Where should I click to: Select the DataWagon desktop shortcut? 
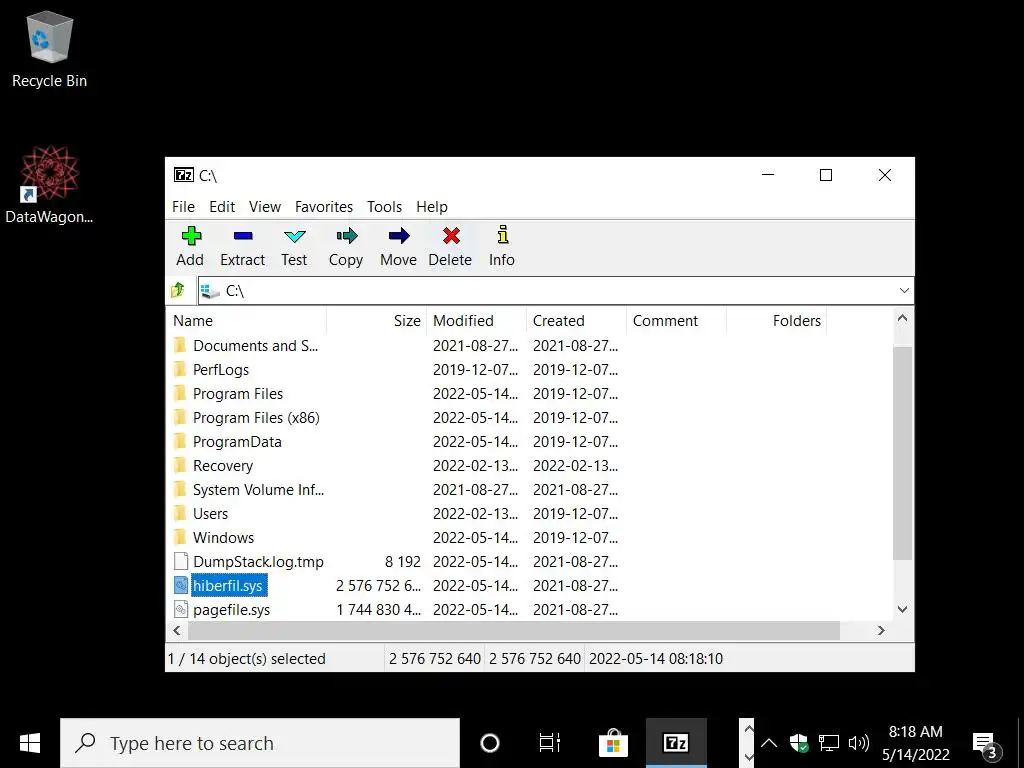click(49, 185)
